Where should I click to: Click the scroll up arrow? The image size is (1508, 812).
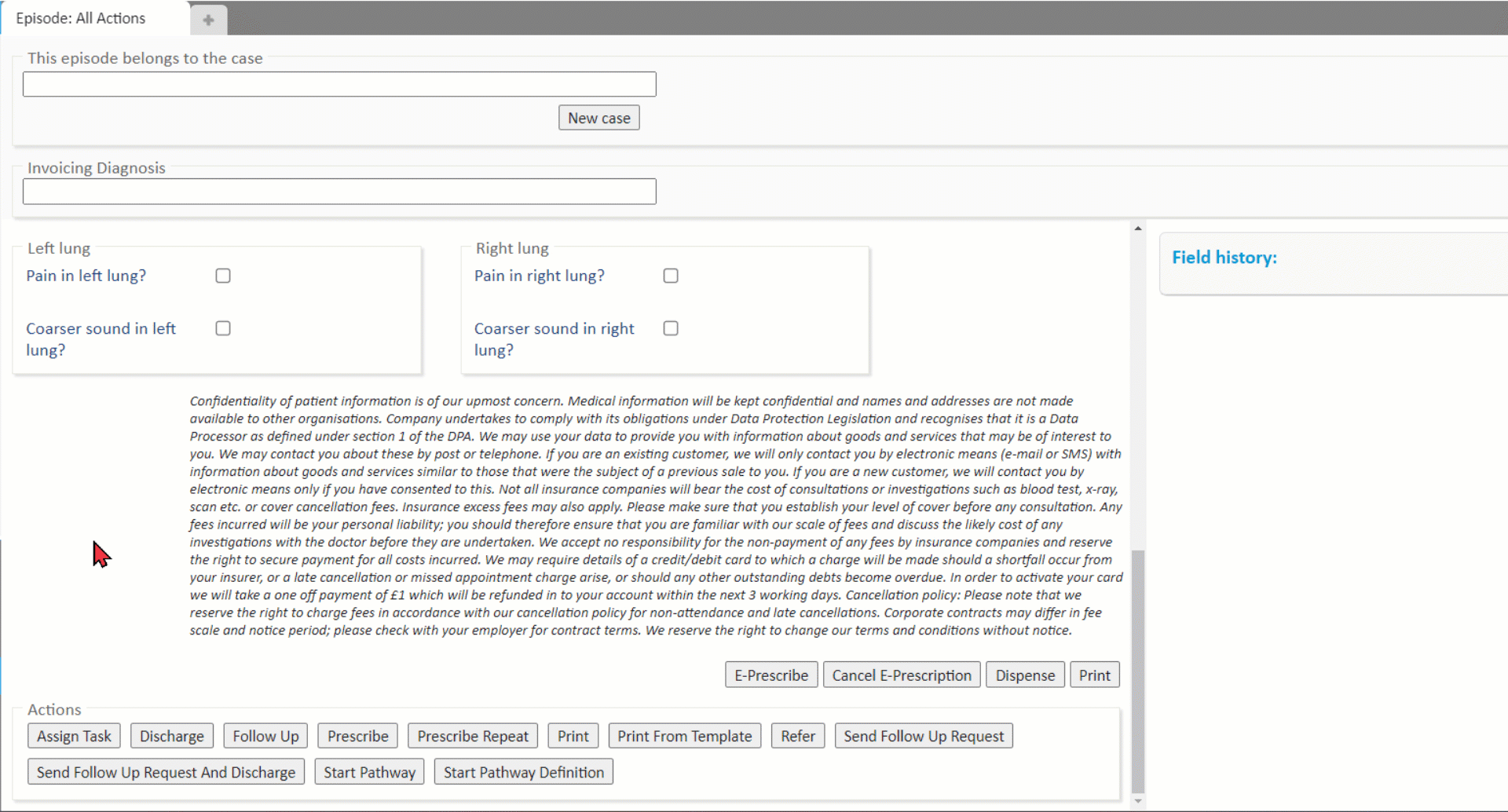pyautogui.click(x=1137, y=229)
